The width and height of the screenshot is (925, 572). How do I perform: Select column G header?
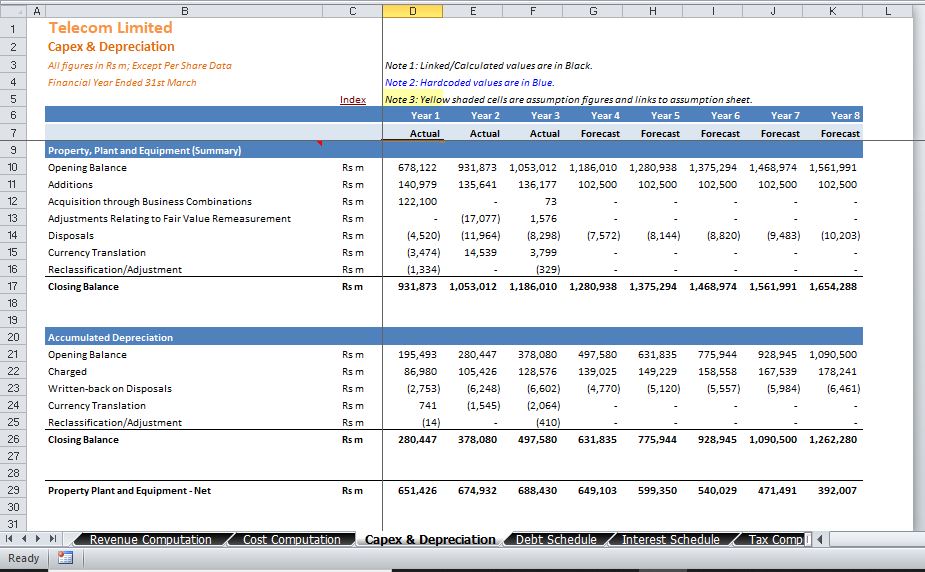(x=592, y=11)
